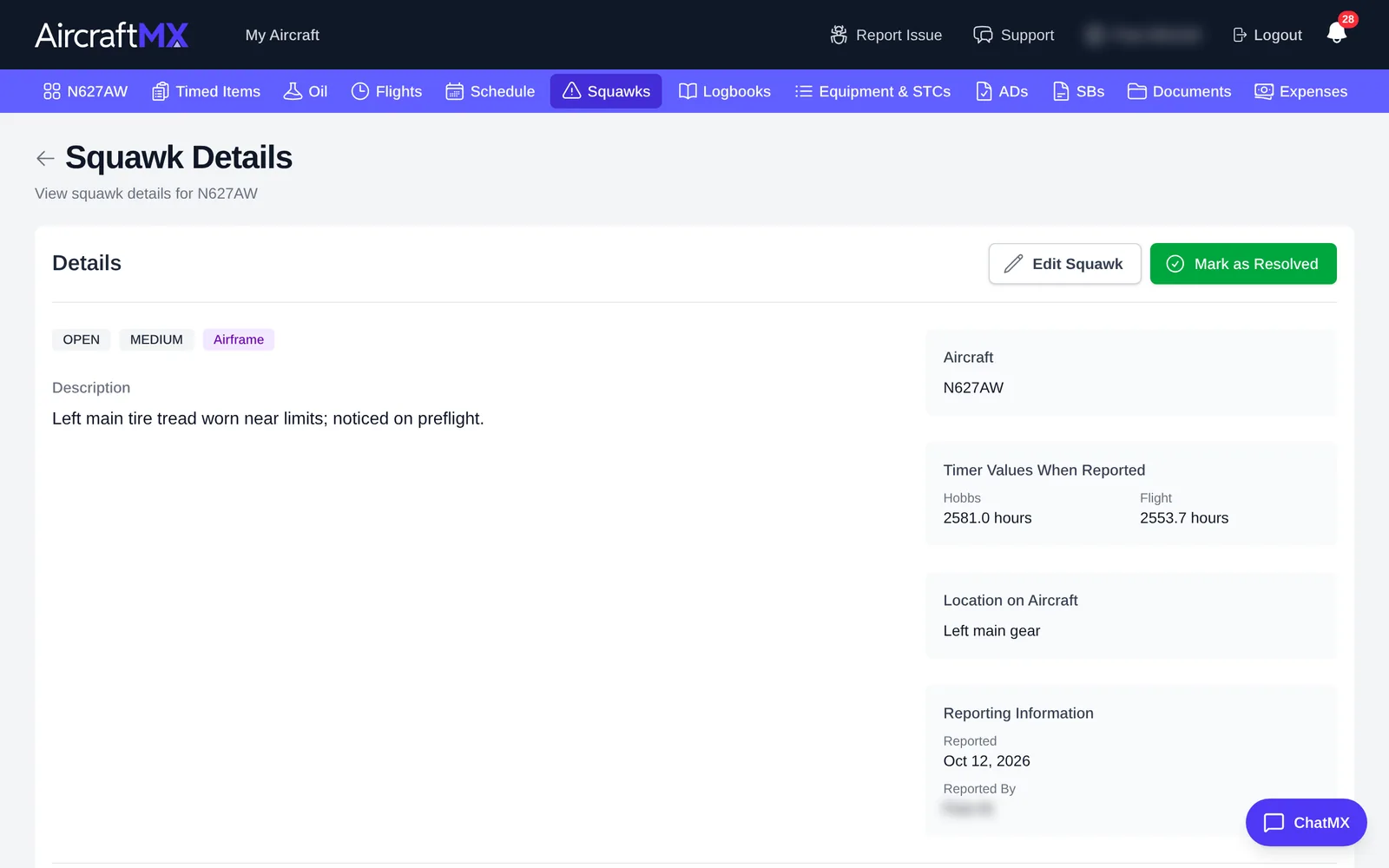The height and width of the screenshot is (868, 1389).
Task: Click the 'Left main tire tread worn' description
Action: pyautogui.click(x=268, y=418)
